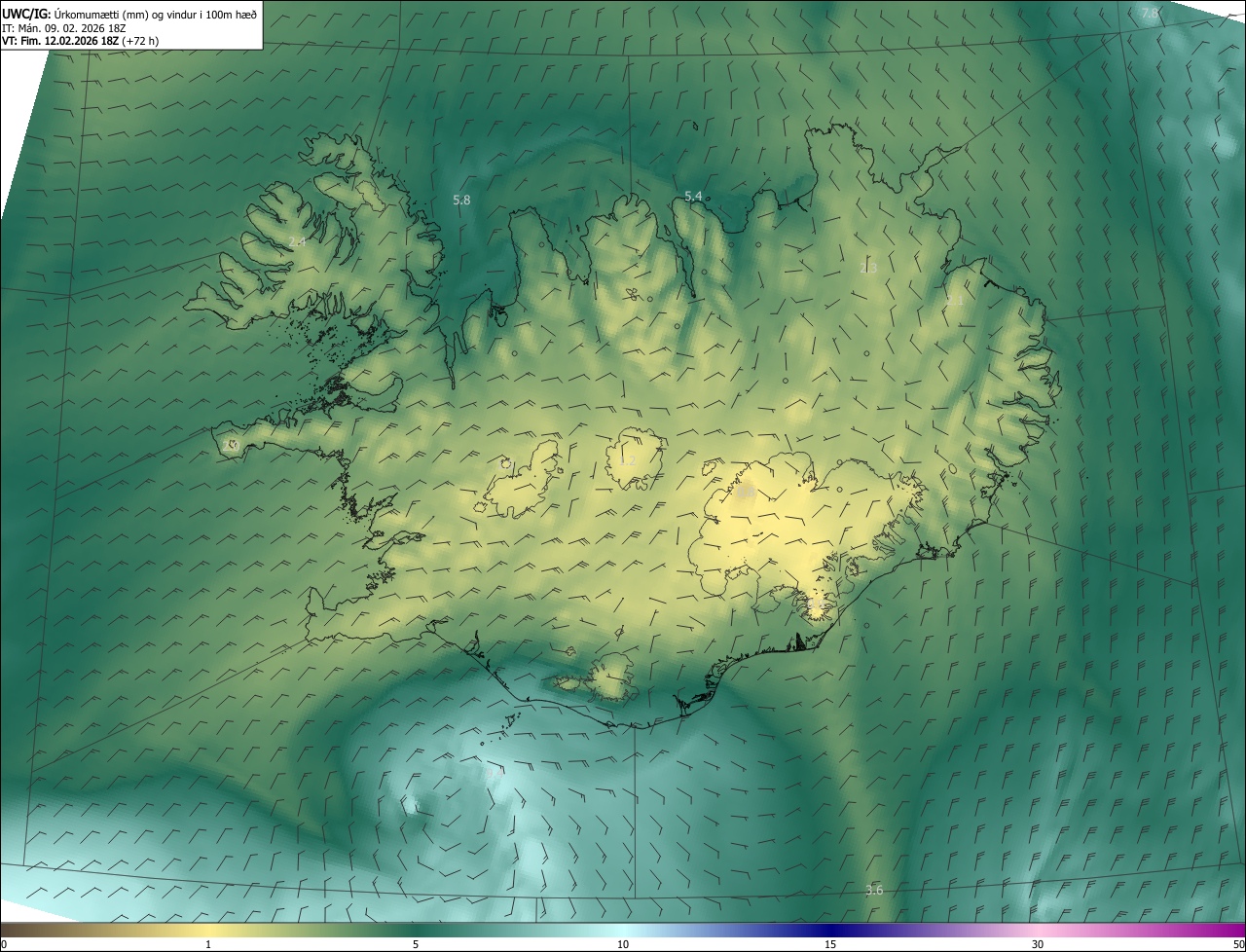Viewport: 1246px width, 952px height.
Task: Click the '3.6' value label in the southern sea
Action: click(874, 890)
